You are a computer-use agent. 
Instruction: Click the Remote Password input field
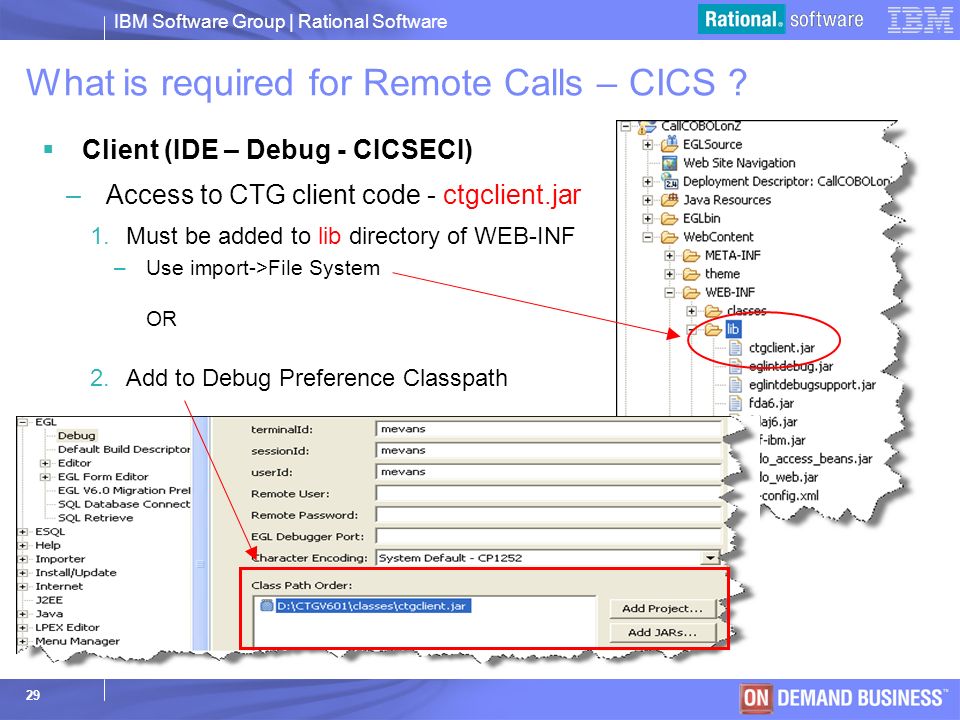(549, 515)
